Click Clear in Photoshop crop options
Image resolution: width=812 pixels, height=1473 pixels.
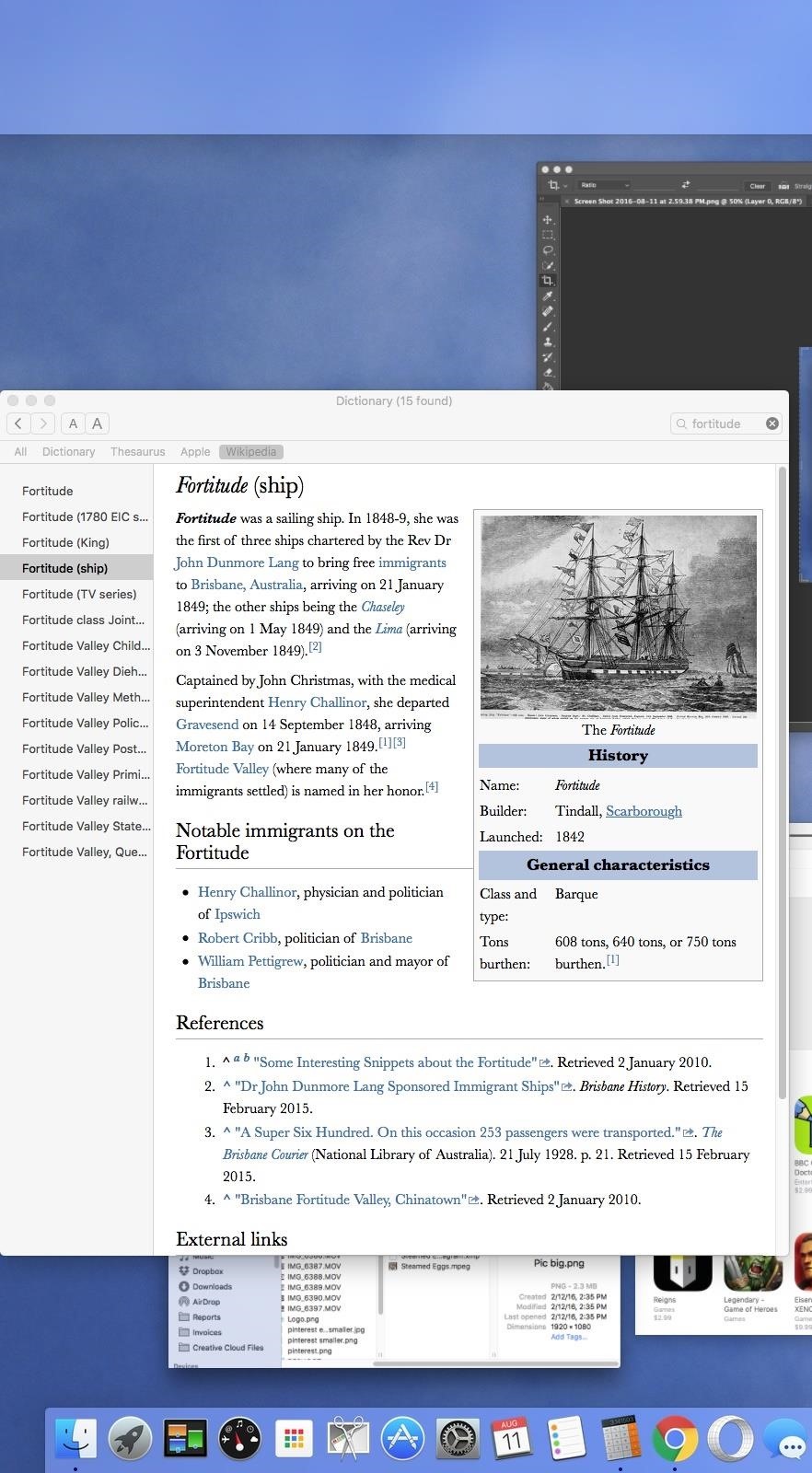[757, 186]
